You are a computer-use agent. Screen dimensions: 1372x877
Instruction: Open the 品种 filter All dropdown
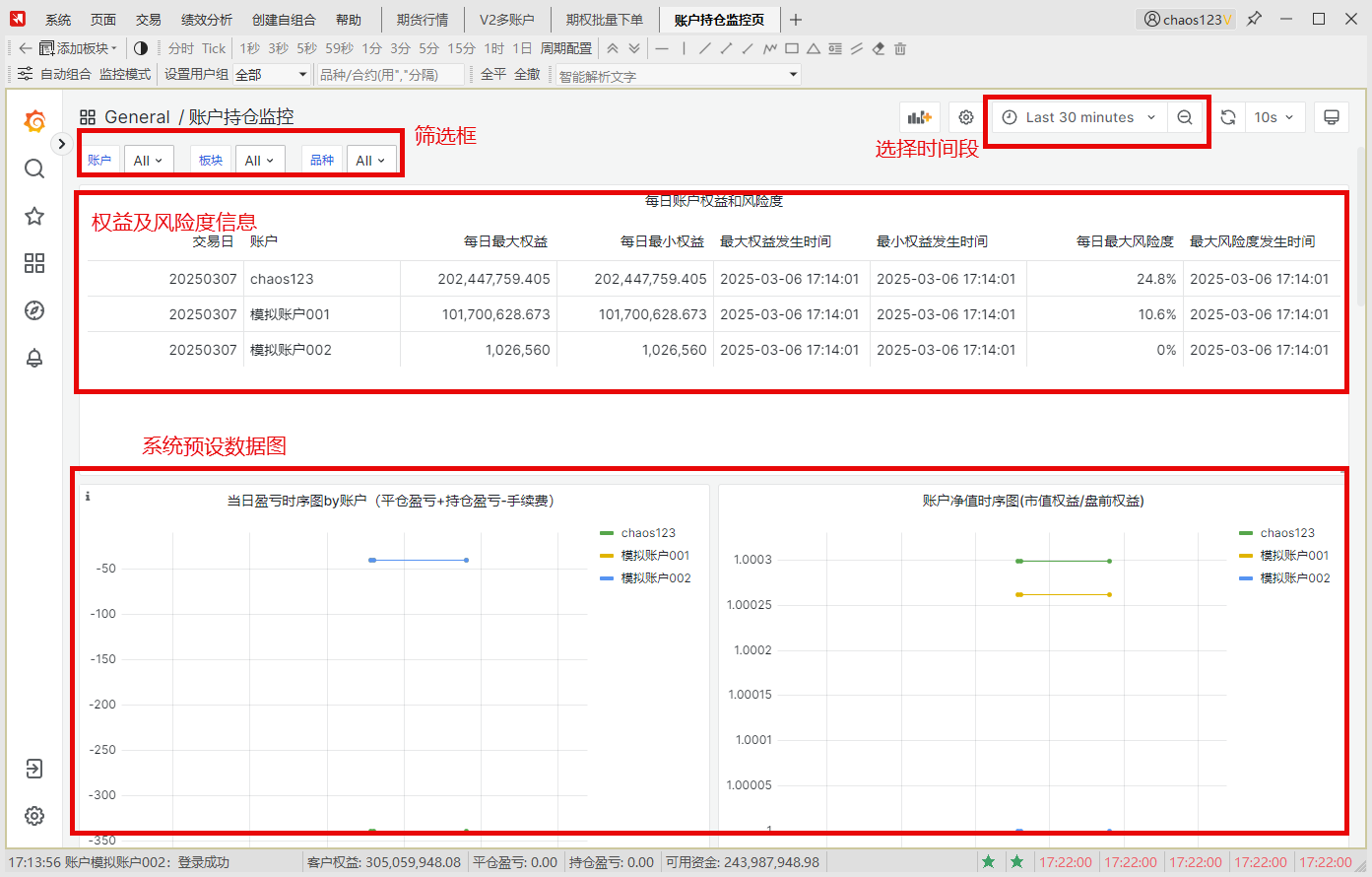tap(371, 161)
